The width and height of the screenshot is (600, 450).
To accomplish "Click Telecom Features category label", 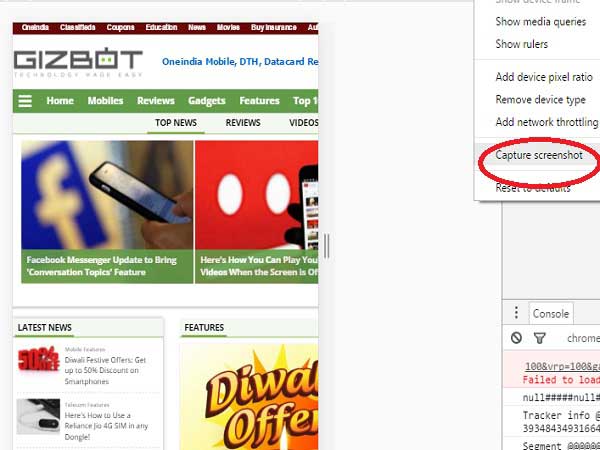I will point(87,405).
